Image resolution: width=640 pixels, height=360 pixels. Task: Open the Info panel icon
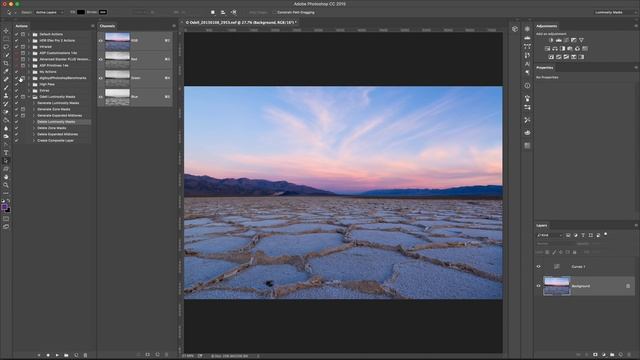pyautogui.click(x=527, y=86)
